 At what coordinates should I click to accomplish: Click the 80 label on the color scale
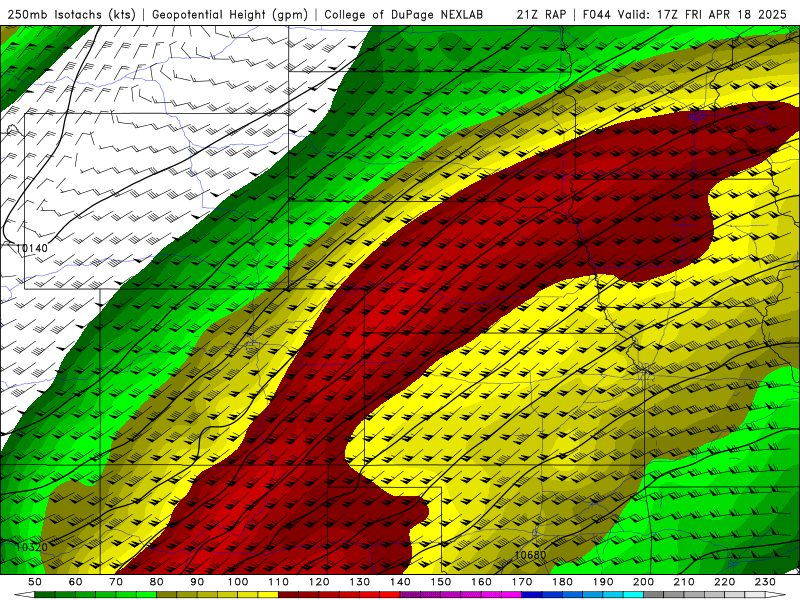pos(157,582)
